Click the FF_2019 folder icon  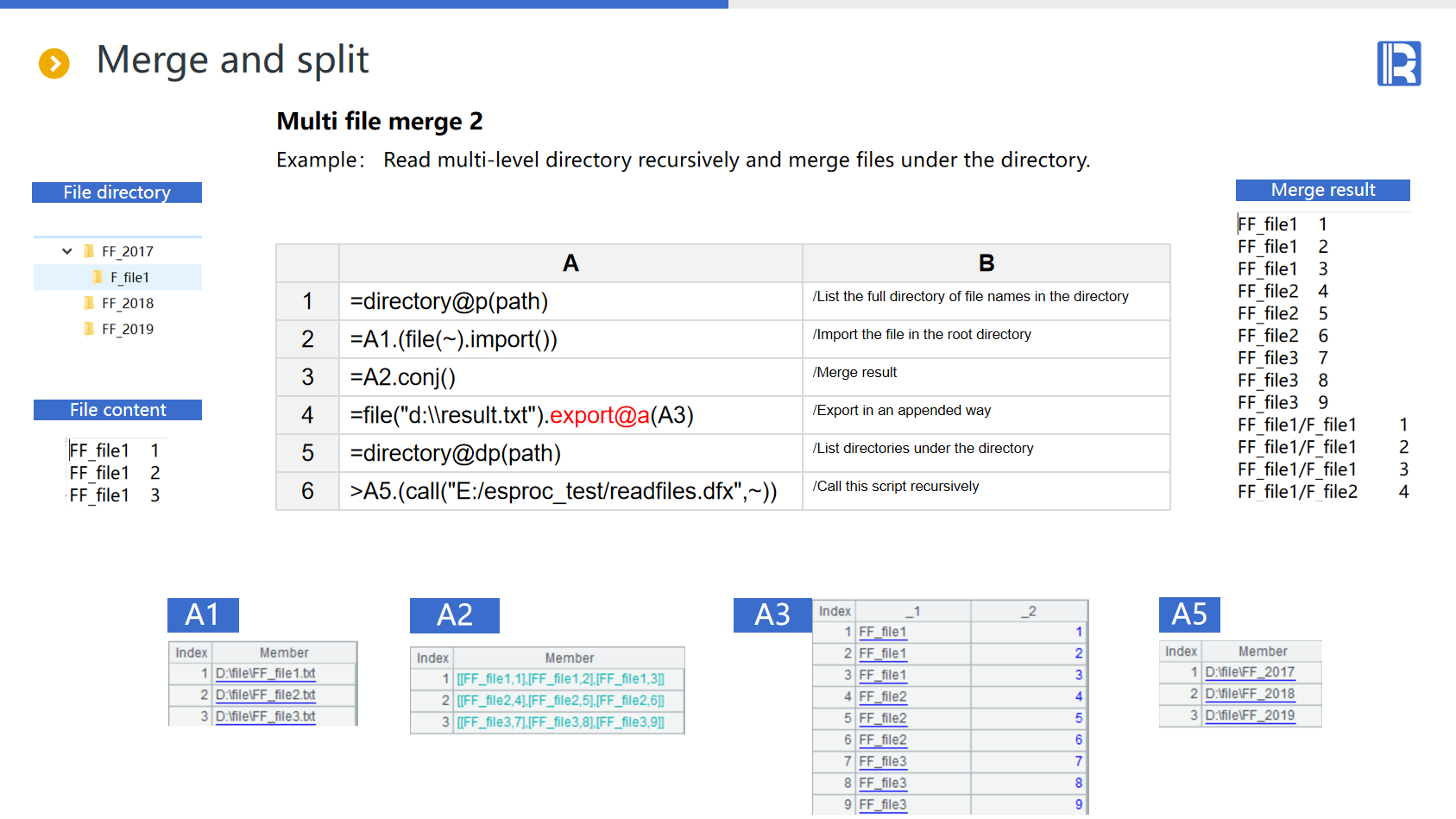pyautogui.click(x=89, y=329)
